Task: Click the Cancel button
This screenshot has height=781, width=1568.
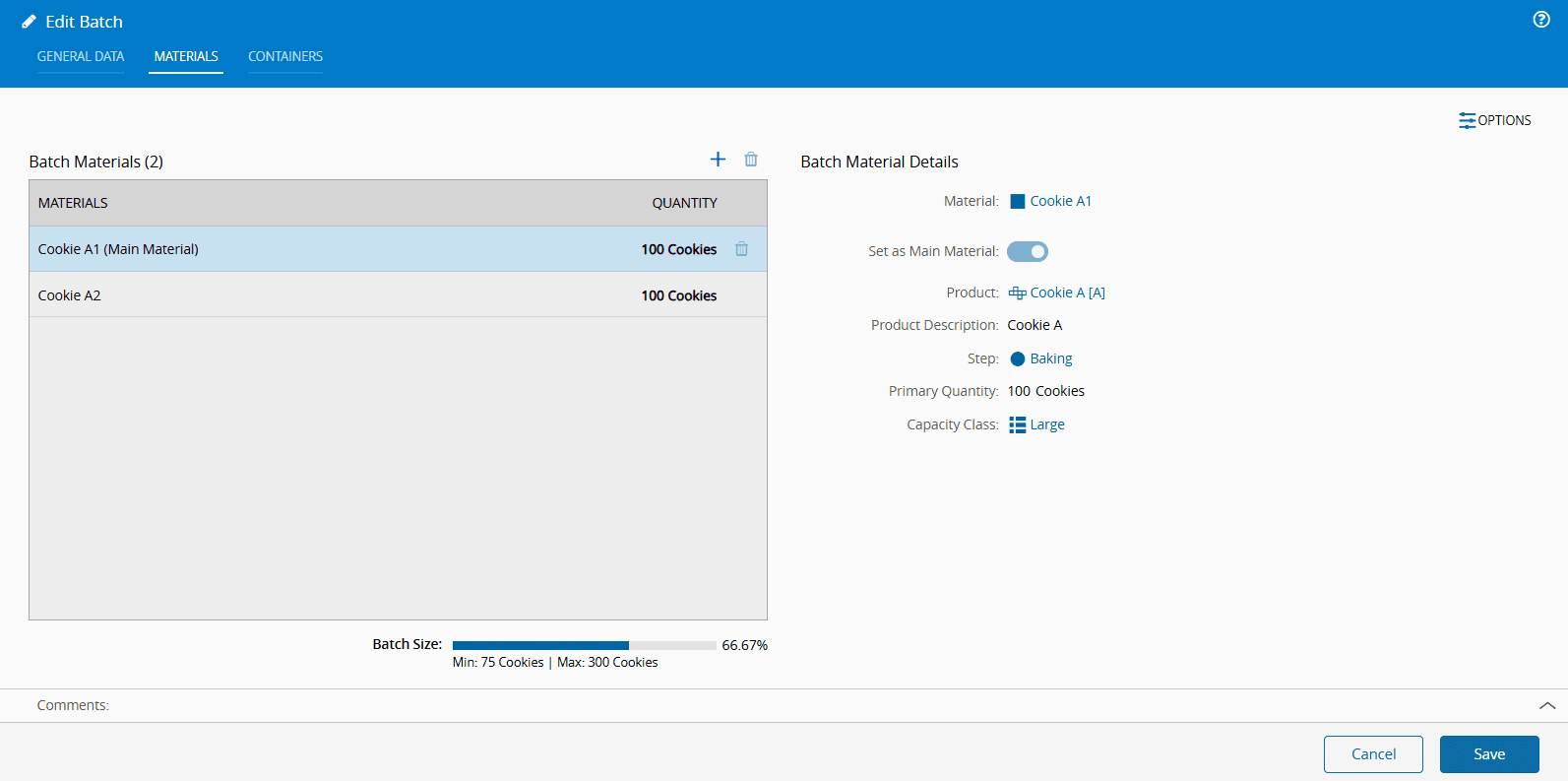Action: click(x=1373, y=754)
